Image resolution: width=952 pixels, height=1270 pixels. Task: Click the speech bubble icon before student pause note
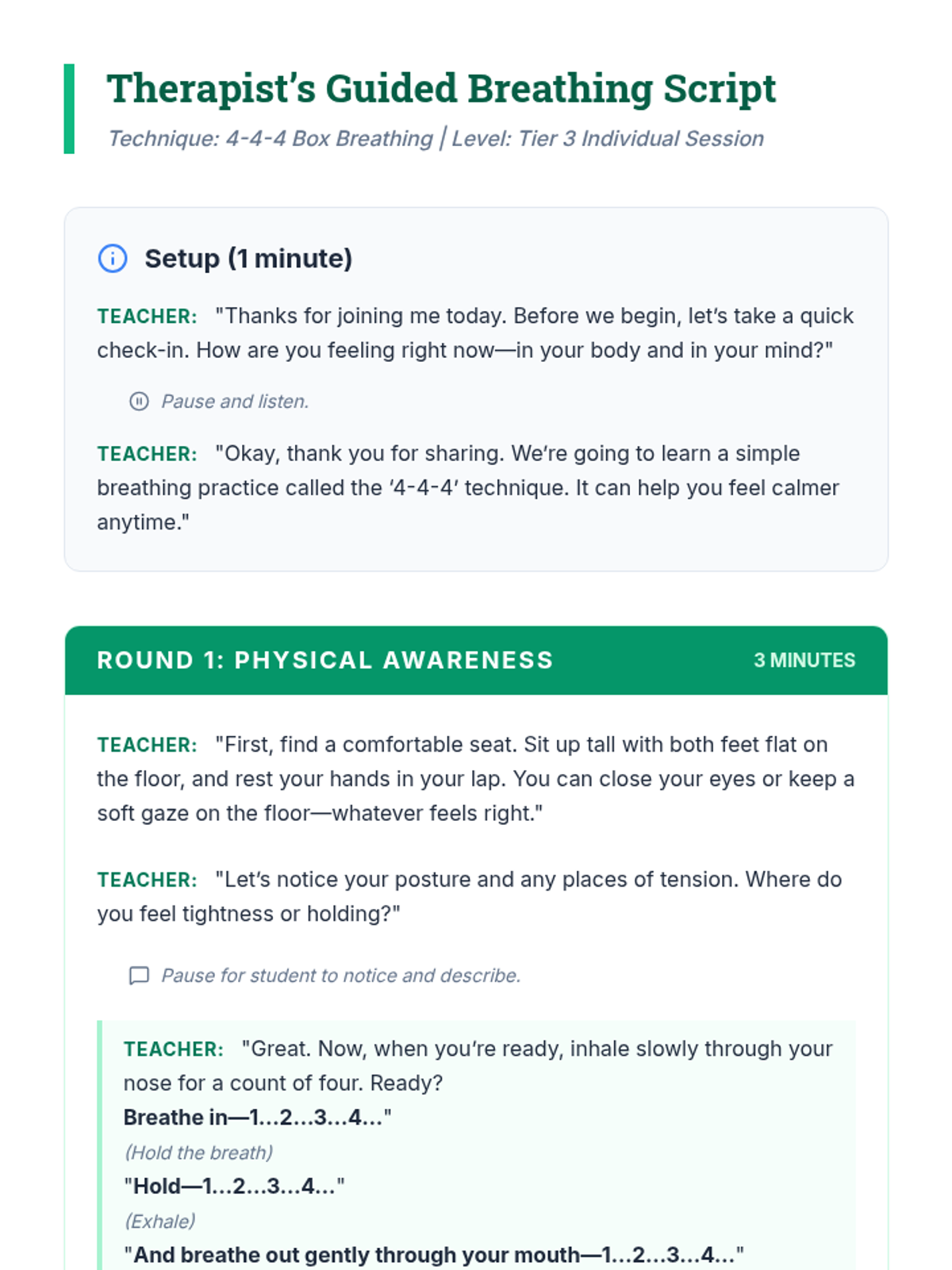pos(139,976)
